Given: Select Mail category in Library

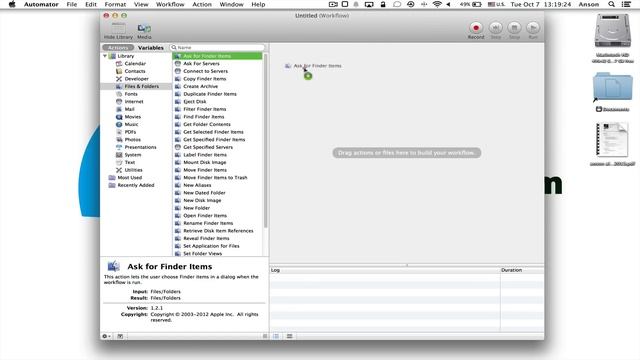Looking at the screenshot, I should tap(129, 109).
